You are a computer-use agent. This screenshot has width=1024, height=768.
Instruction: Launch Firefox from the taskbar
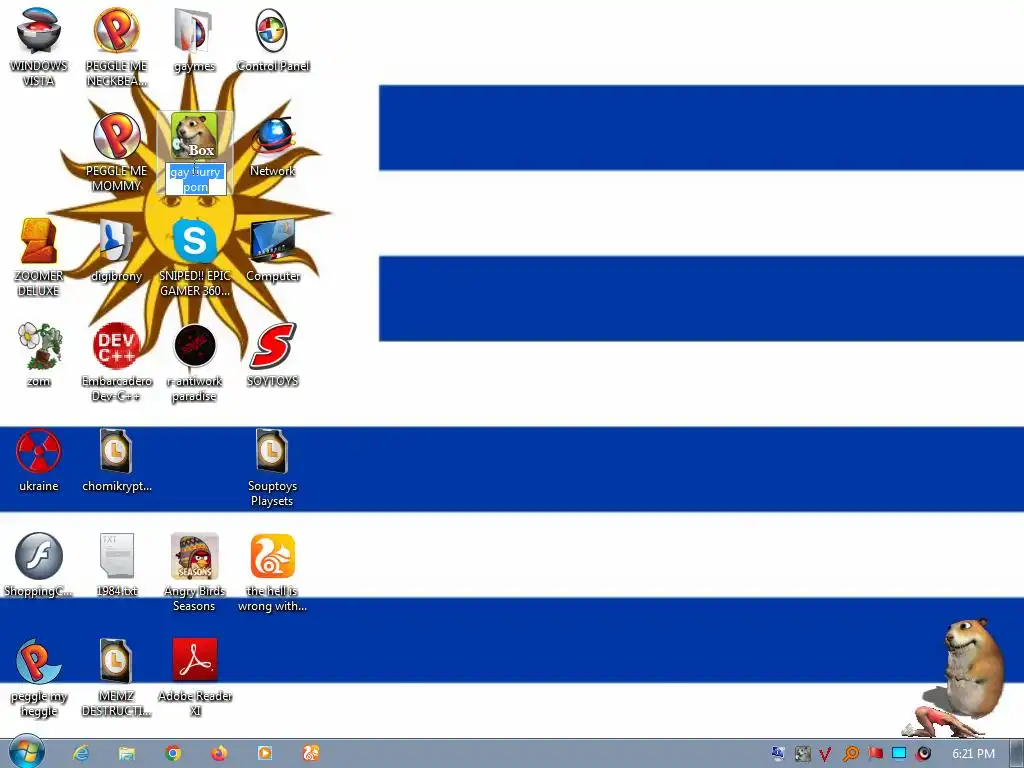[x=219, y=753]
